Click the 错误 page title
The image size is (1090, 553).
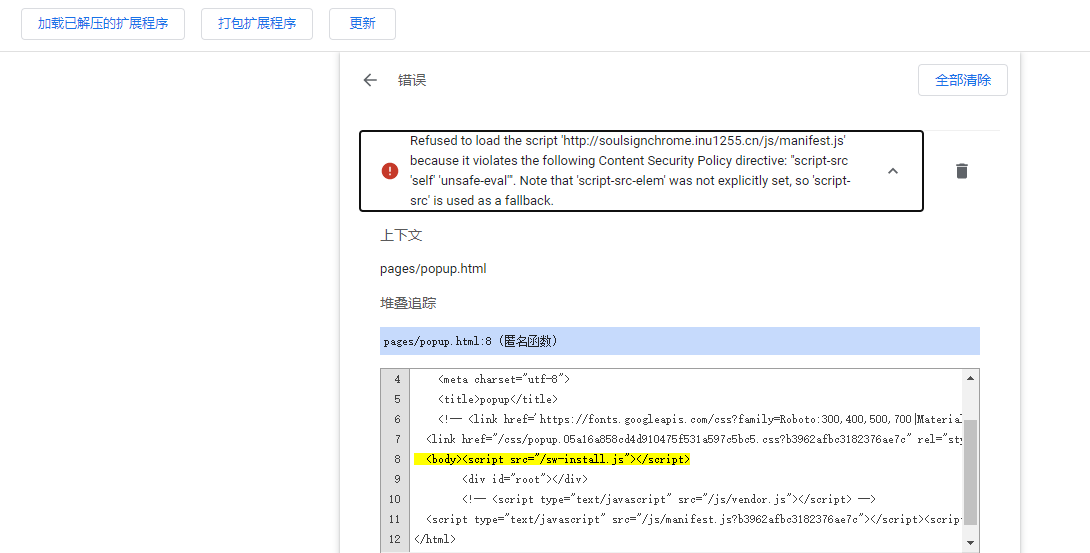tap(412, 80)
